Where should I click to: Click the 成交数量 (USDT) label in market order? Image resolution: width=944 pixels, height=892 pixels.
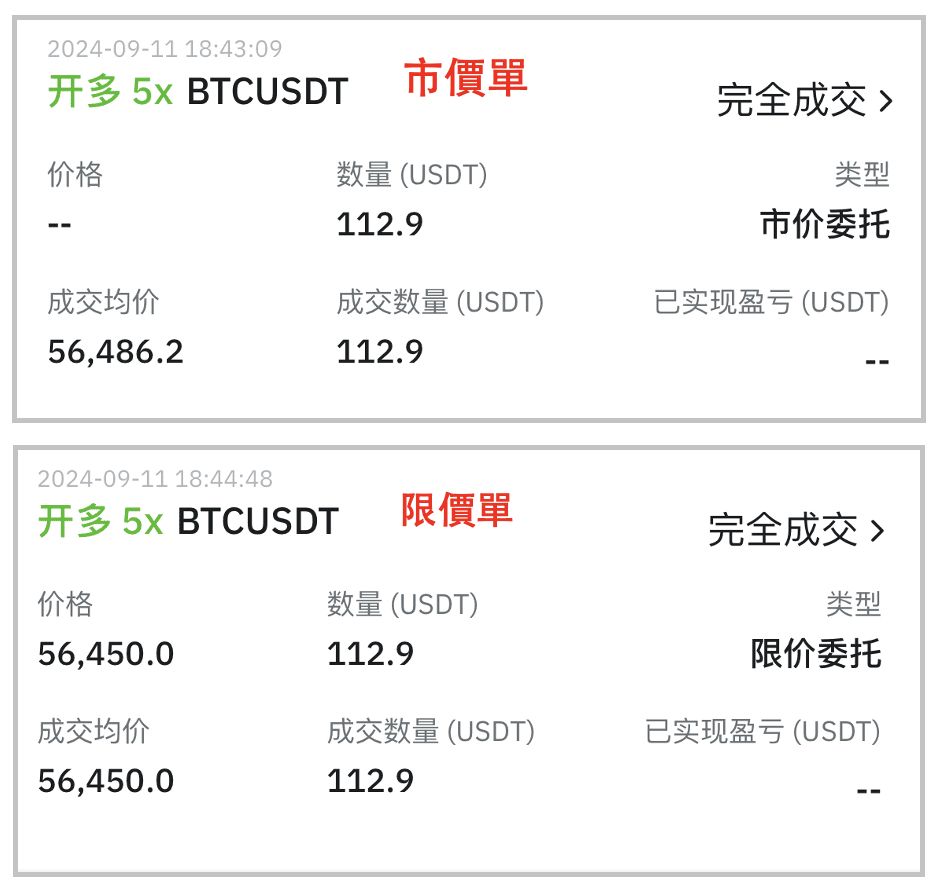pos(440,302)
